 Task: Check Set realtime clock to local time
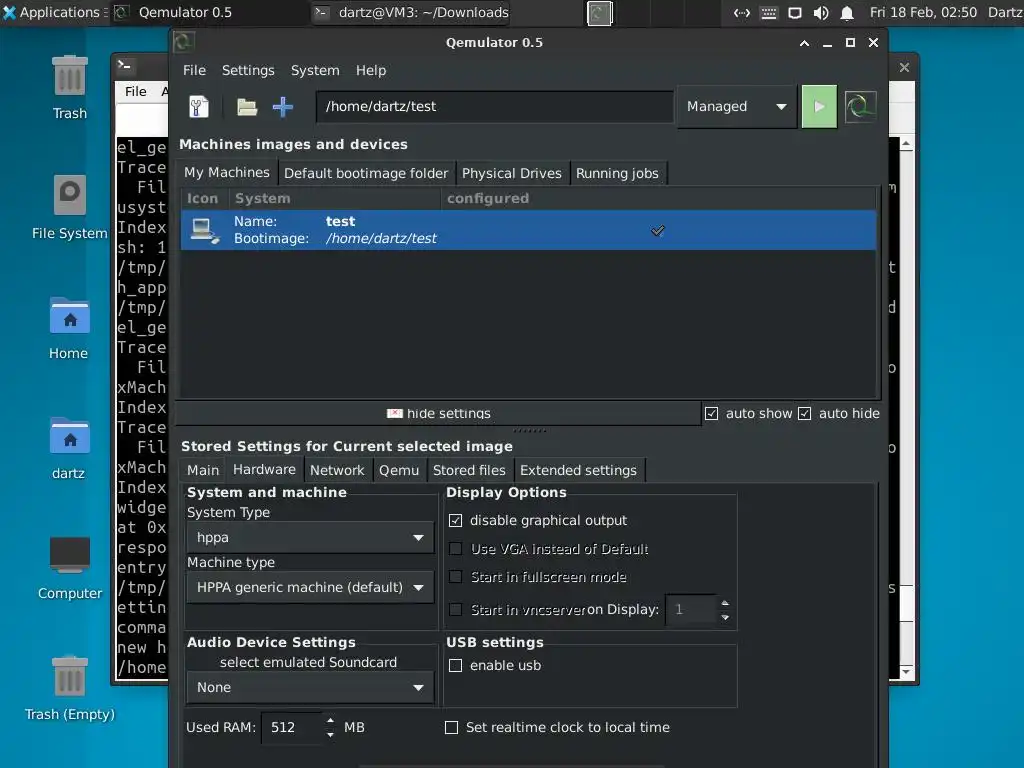point(451,728)
